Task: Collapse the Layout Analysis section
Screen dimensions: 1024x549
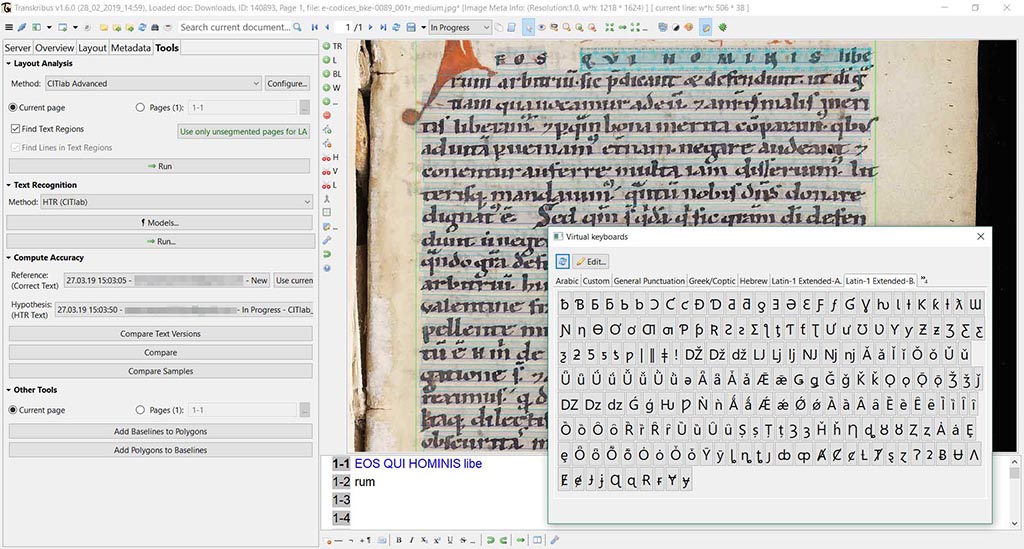Action: (x=8, y=63)
